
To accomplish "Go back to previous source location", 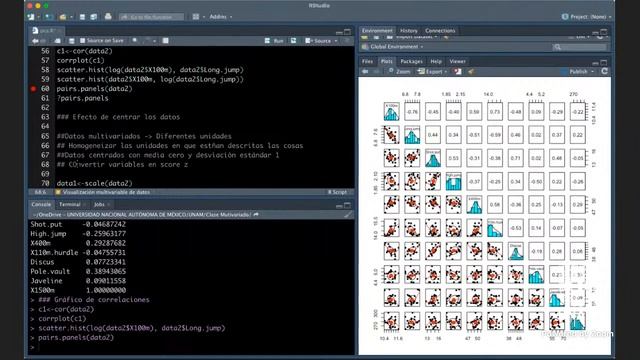I will 35,41.
